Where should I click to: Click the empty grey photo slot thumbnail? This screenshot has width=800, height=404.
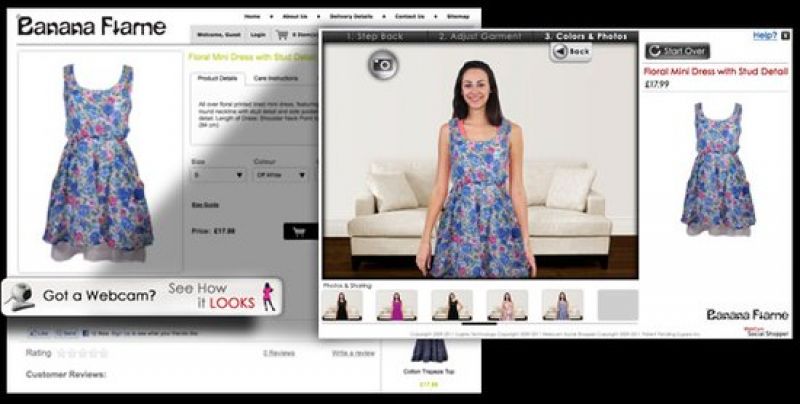pos(618,305)
